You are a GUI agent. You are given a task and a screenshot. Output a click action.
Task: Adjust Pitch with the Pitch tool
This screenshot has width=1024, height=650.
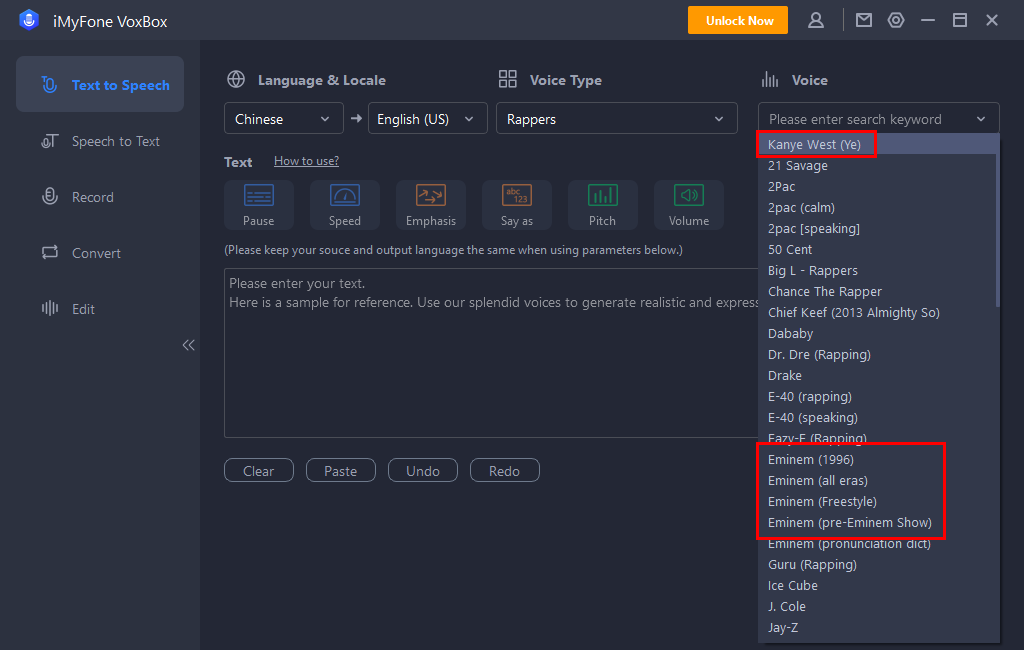603,205
